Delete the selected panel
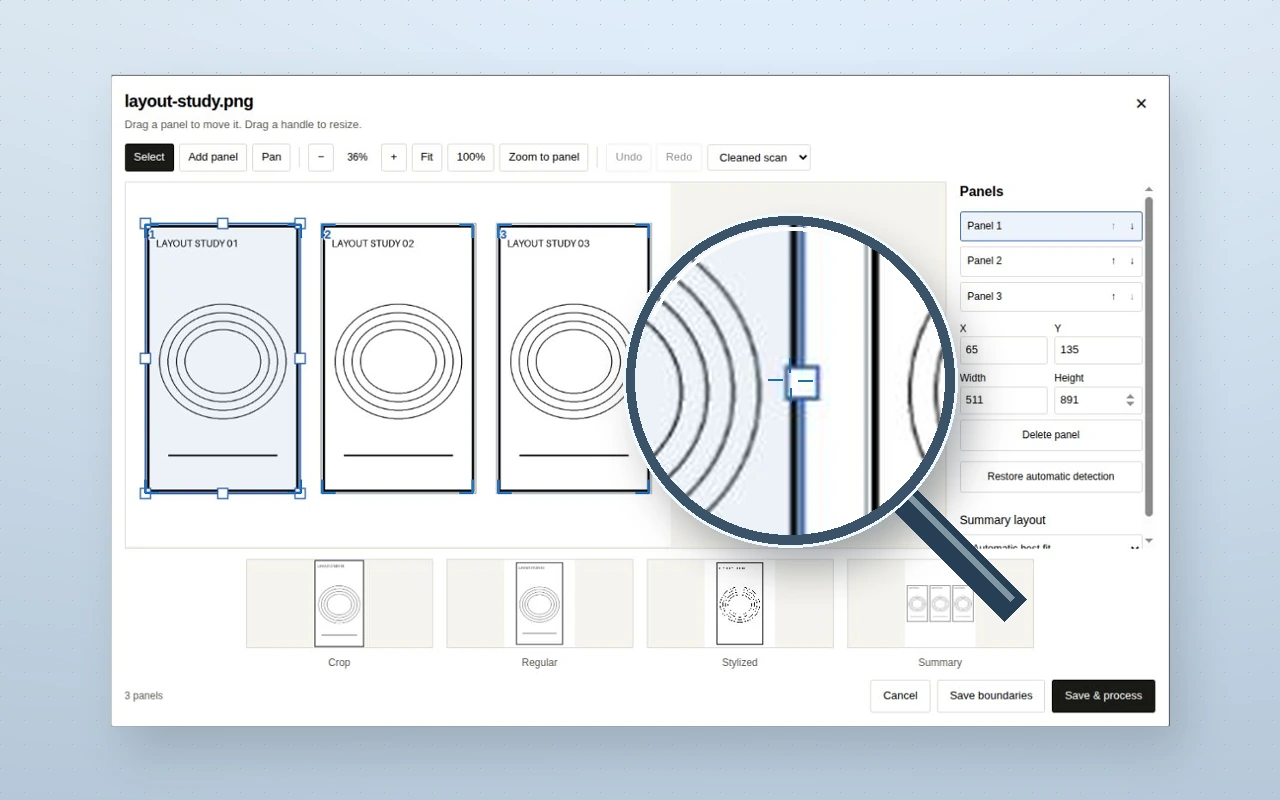This screenshot has height=800, width=1280. (1051, 435)
